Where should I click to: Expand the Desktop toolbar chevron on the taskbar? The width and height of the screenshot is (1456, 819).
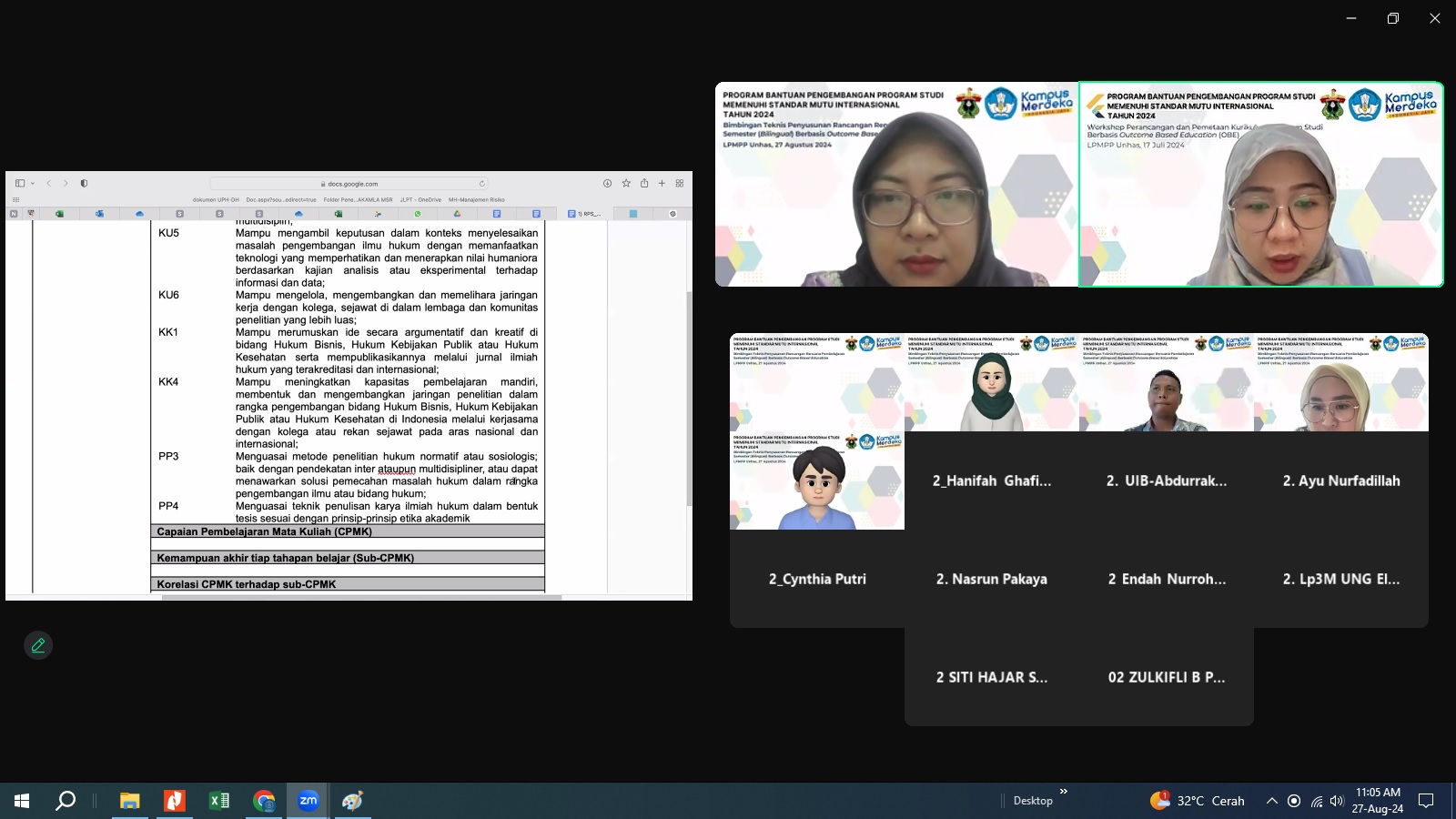click(x=1063, y=792)
